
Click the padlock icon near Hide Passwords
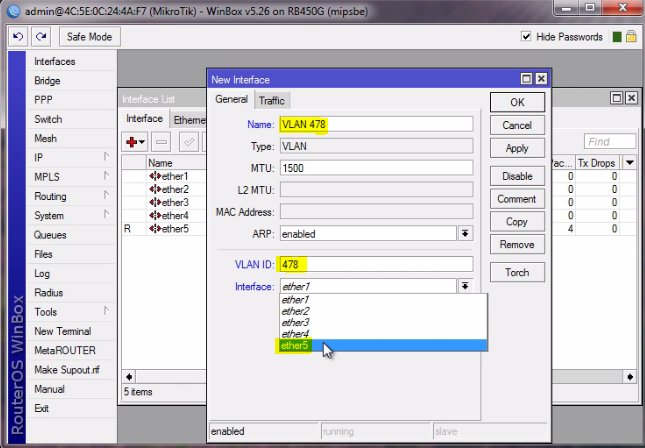point(631,37)
